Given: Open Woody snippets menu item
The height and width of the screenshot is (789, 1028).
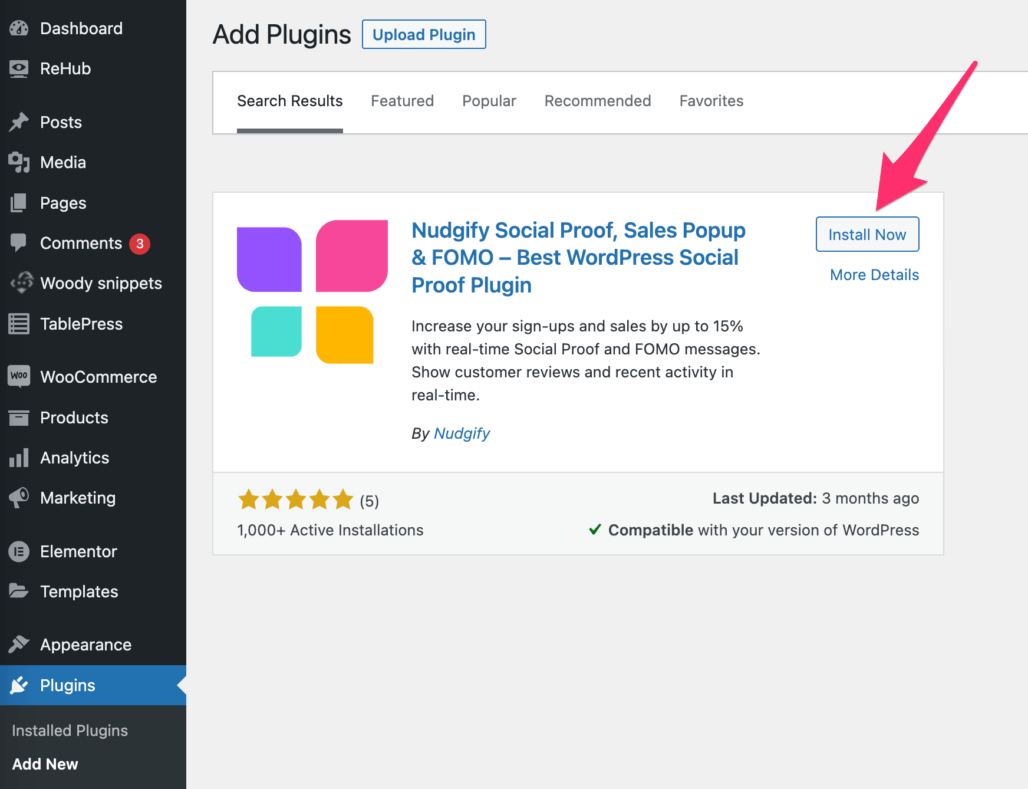Looking at the screenshot, I should [x=93, y=283].
